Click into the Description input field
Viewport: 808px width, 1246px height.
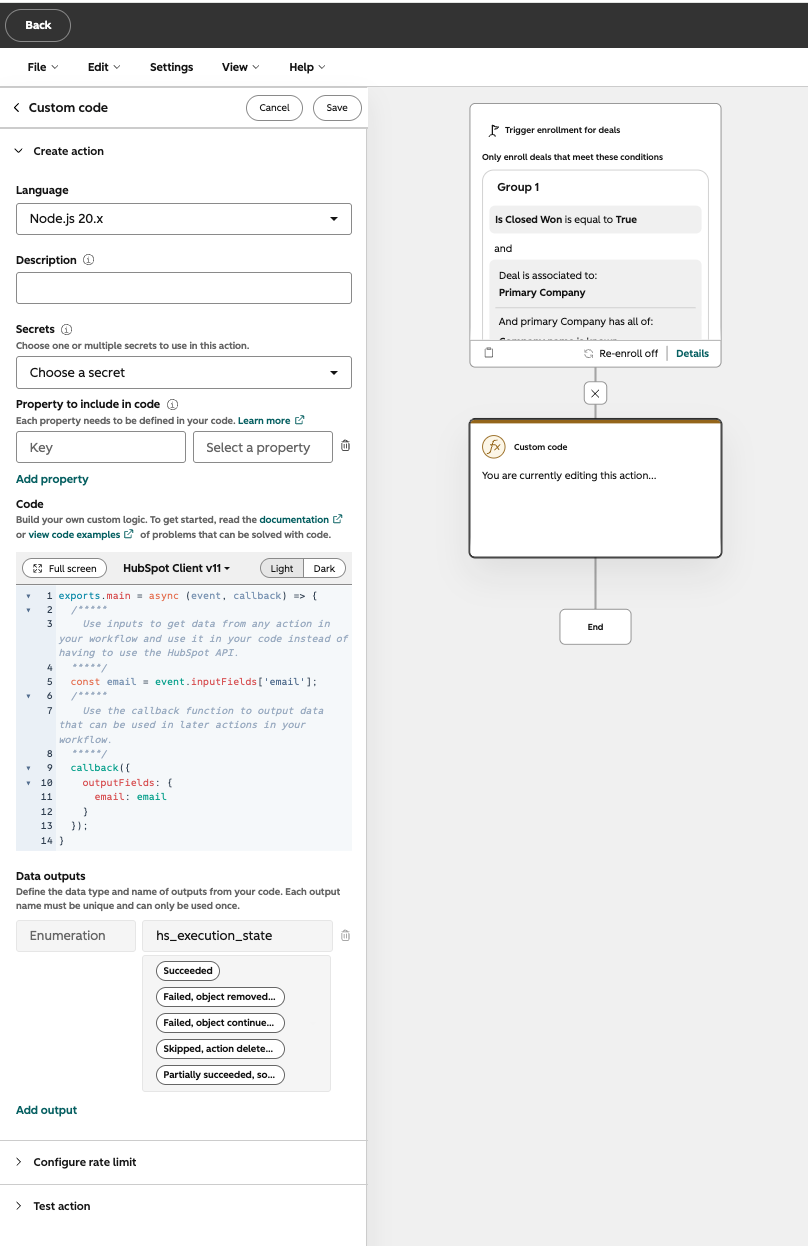184,288
